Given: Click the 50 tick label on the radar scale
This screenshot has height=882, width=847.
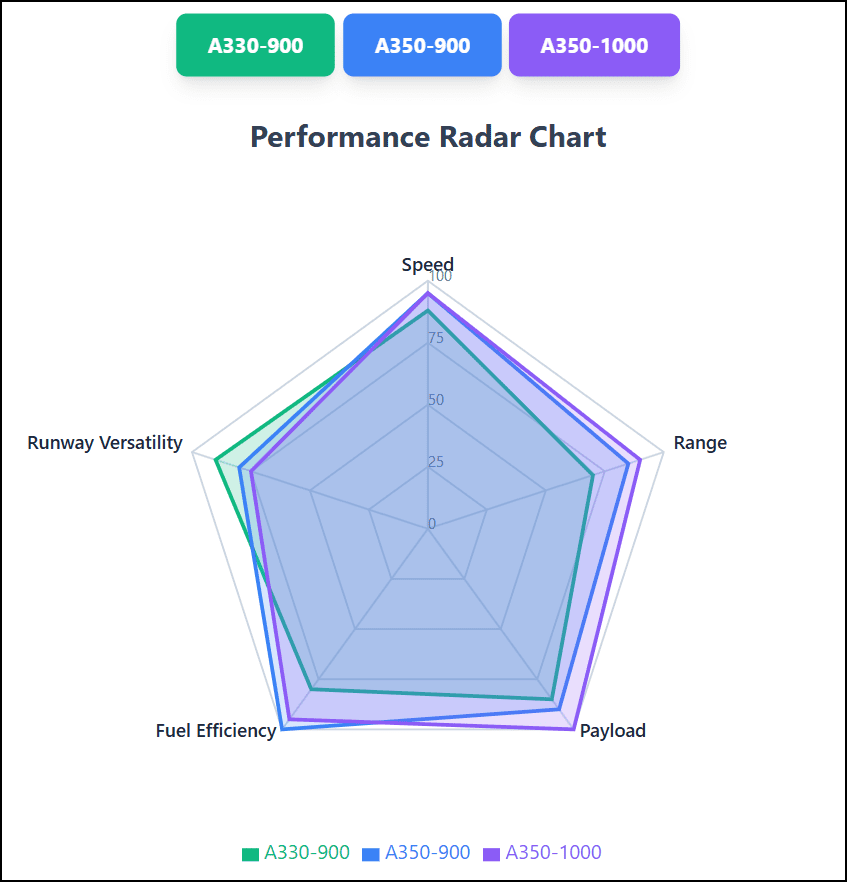Looking at the screenshot, I should (435, 400).
